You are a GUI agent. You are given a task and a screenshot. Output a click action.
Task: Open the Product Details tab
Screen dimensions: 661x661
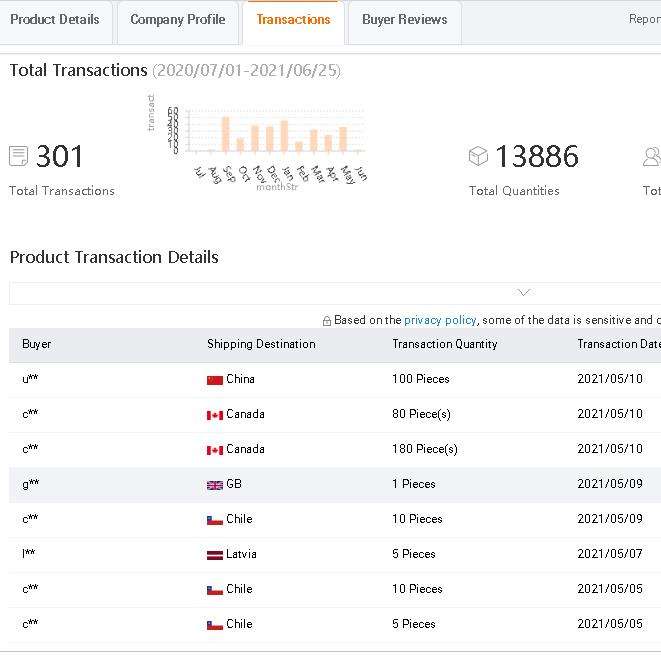click(x=55, y=20)
